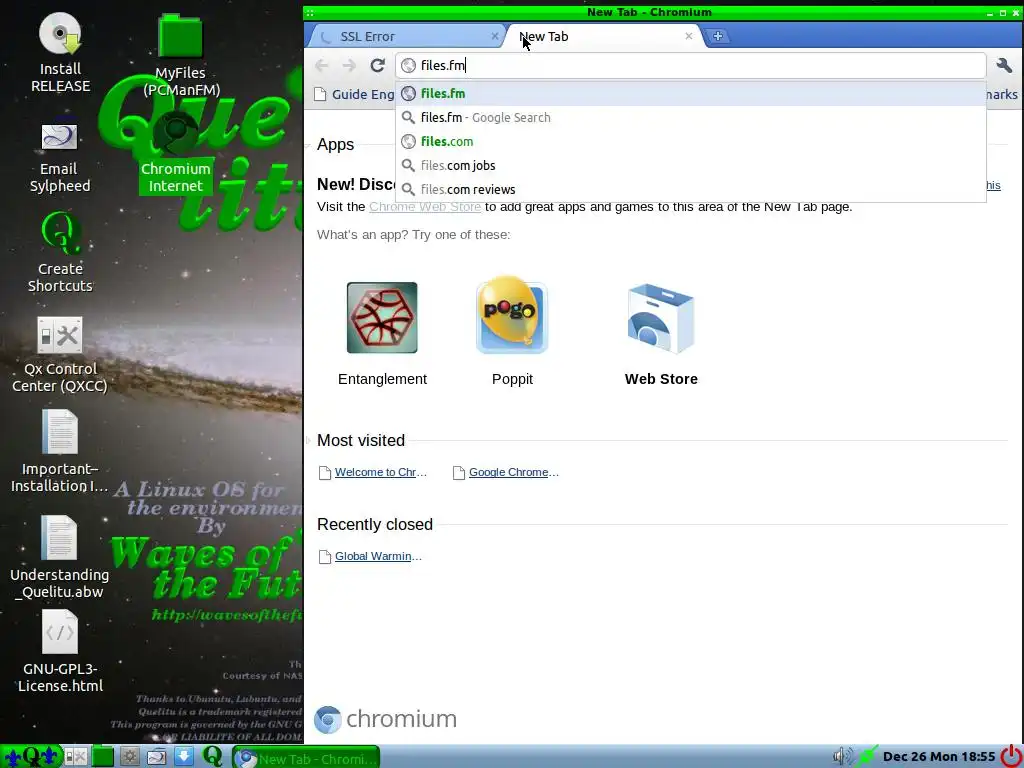Launch the Entanglement app
1024x768 pixels.
(382, 333)
